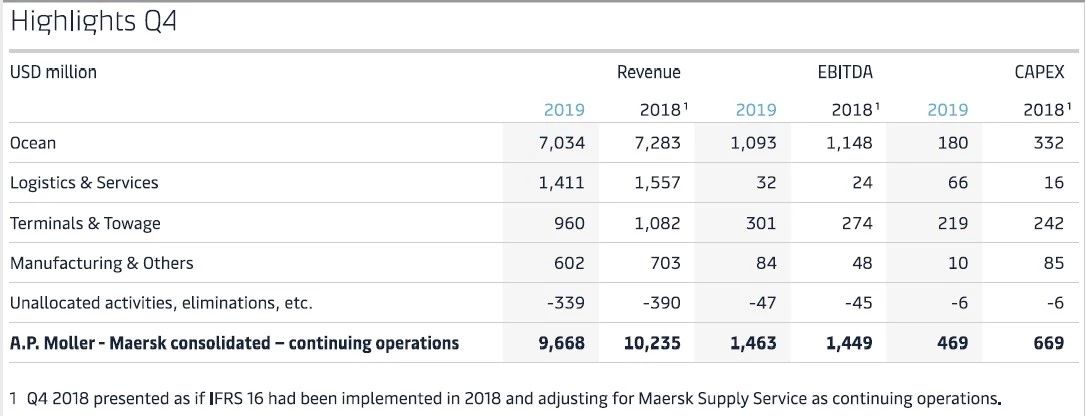Click Logistics & Services CAPEX 66
This screenshot has height=417, width=1086.
point(958,183)
